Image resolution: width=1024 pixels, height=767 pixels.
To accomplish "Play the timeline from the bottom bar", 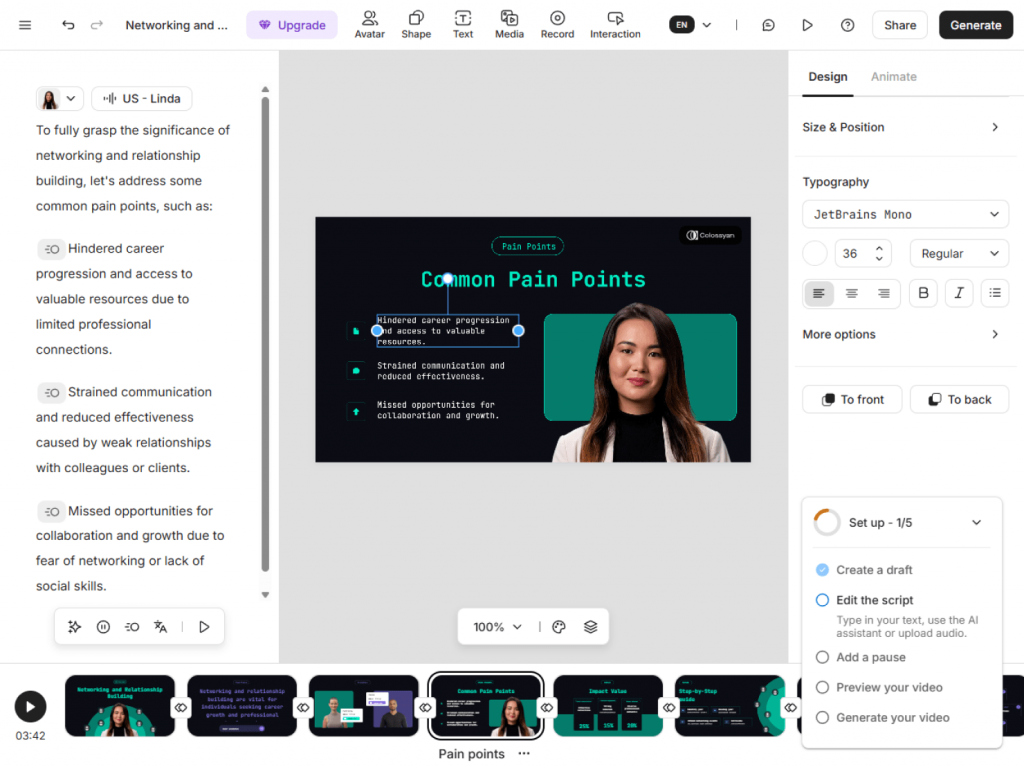I will click(30, 706).
